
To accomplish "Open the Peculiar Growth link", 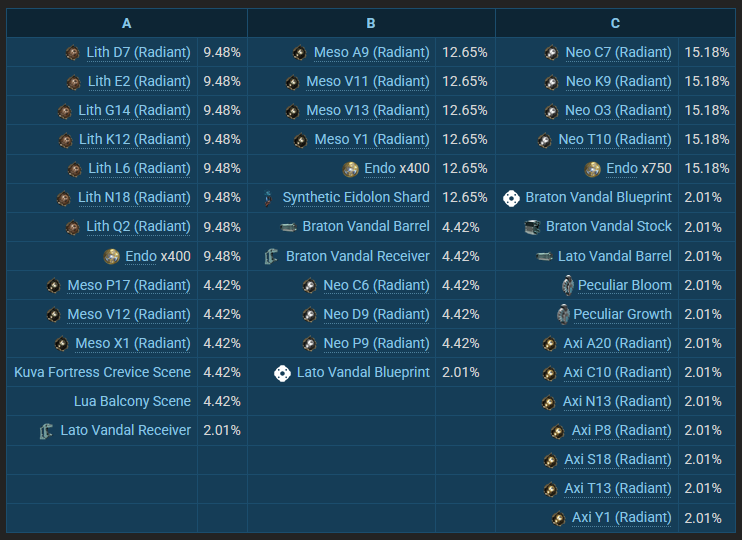I will point(622,315).
